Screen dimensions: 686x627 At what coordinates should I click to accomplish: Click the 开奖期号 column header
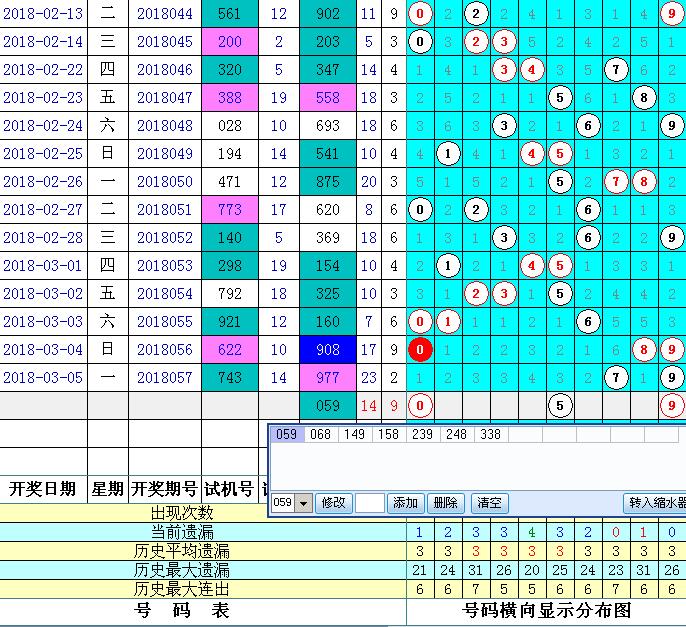click(x=164, y=489)
